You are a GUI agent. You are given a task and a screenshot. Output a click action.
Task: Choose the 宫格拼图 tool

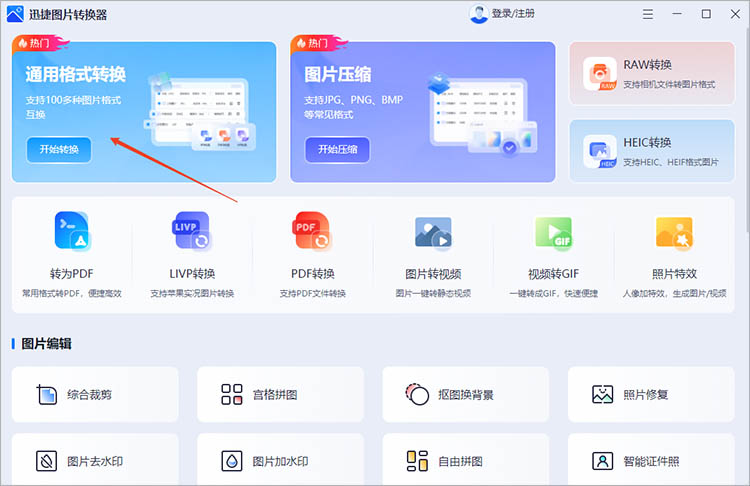[x=280, y=394]
